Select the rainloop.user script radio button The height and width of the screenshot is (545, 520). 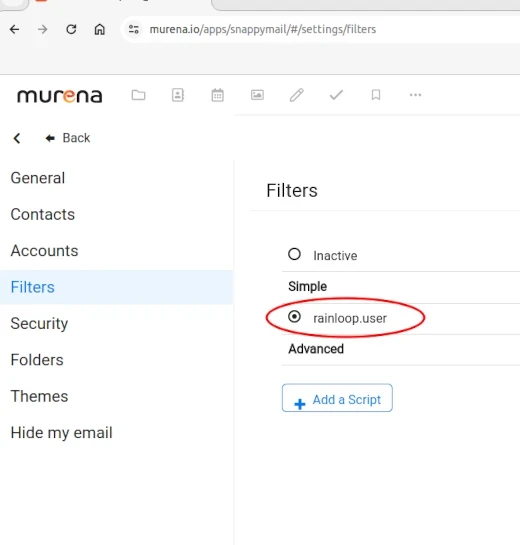pos(294,317)
